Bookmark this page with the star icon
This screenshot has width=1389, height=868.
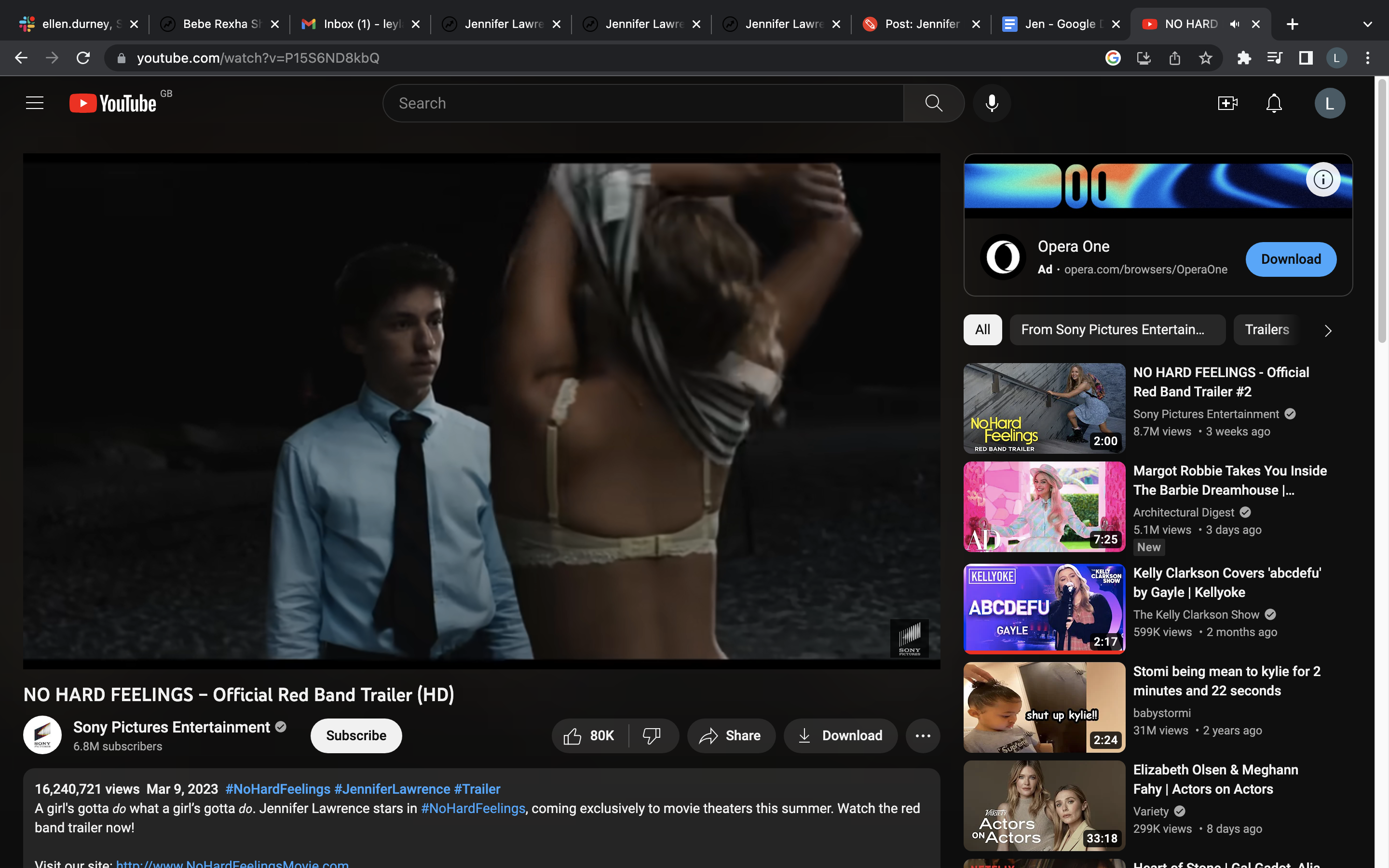click(x=1205, y=58)
